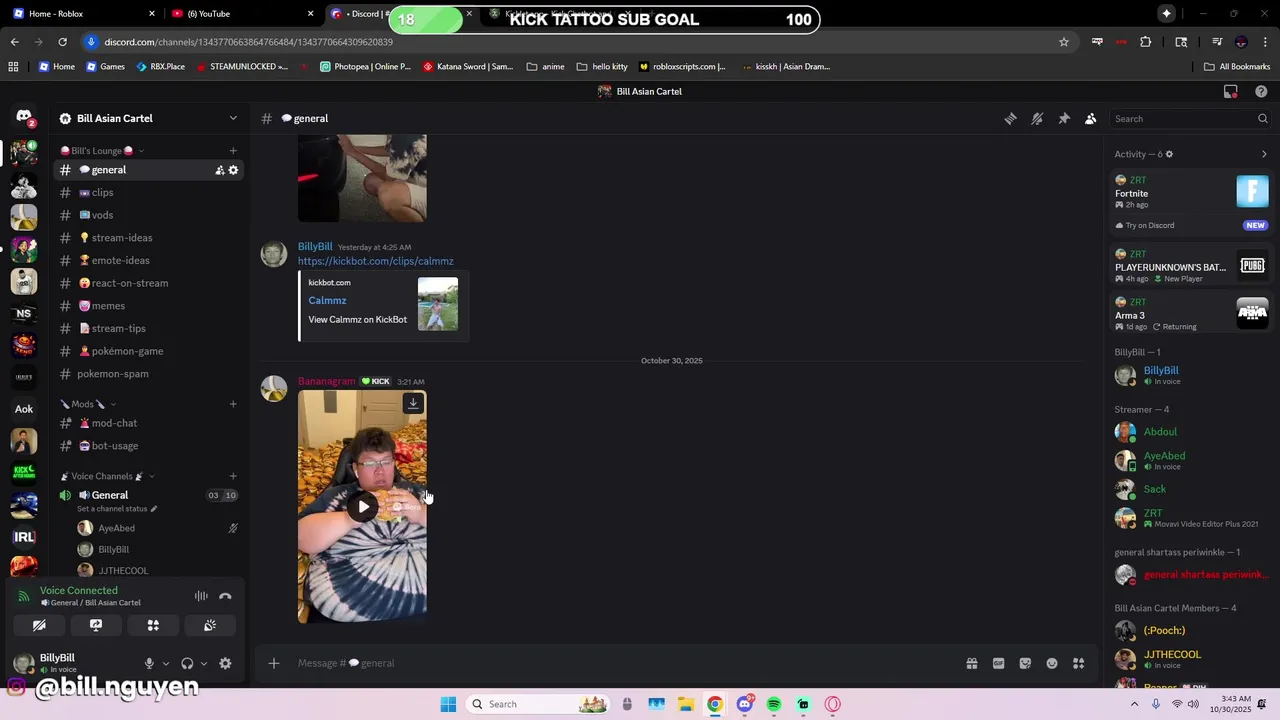The height and width of the screenshot is (720, 1280).
Task: Open the stream-ideas channel
Action: click(148, 238)
